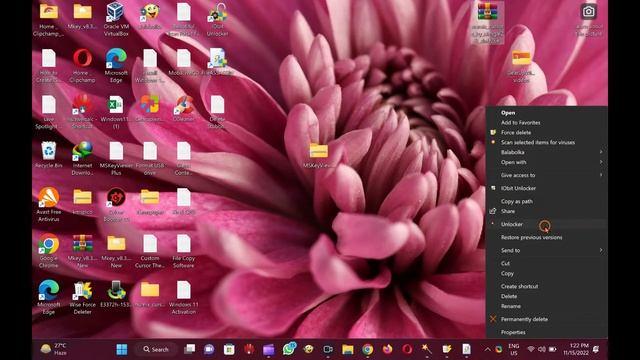640x360 pixels.
Task: Click the plain Unlocker entry in context menu
Action: tap(546, 224)
